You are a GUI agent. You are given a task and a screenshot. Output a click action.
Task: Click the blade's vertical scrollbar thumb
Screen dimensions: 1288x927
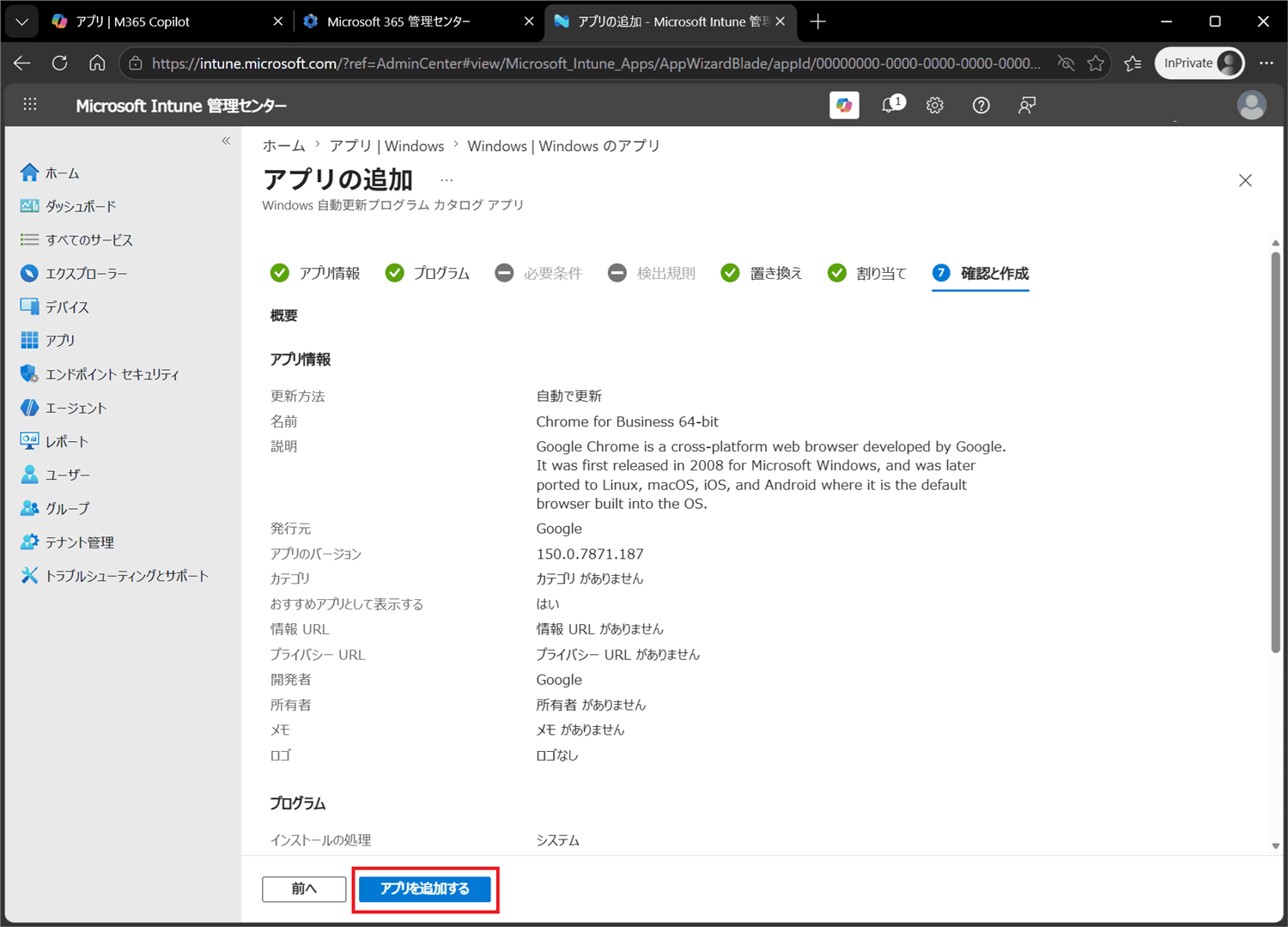(x=1275, y=452)
